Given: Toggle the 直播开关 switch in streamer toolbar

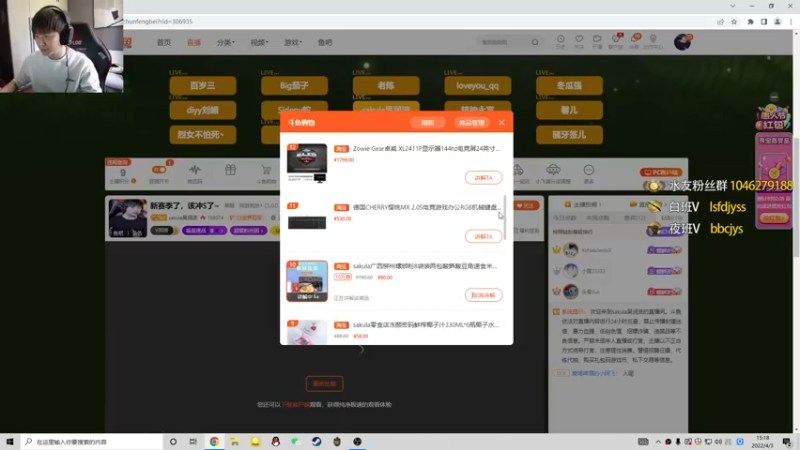Looking at the screenshot, I should (x=159, y=170).
